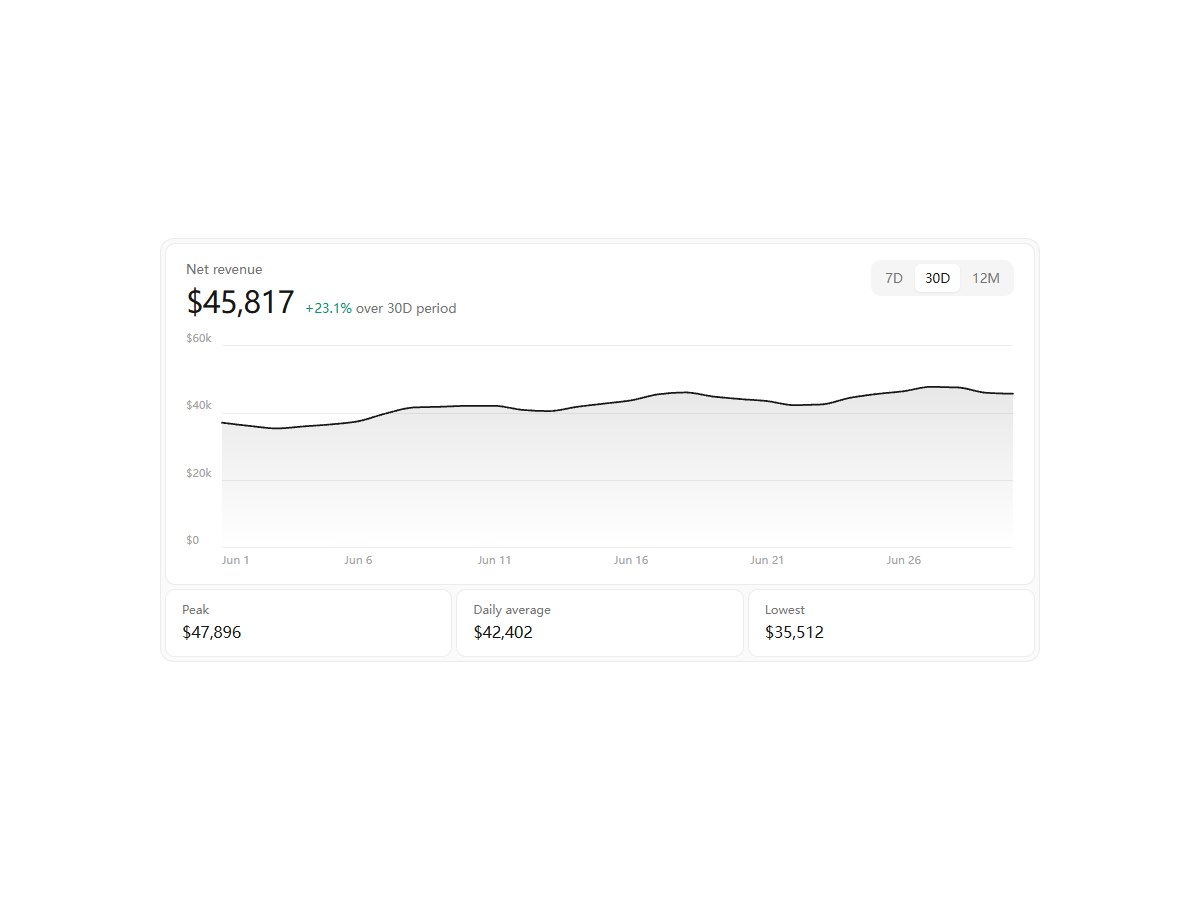The width and height of the screenshot is (1200, 900).
Task: Click the +23.1% change indicator
Action: click(x=328, y=309)
